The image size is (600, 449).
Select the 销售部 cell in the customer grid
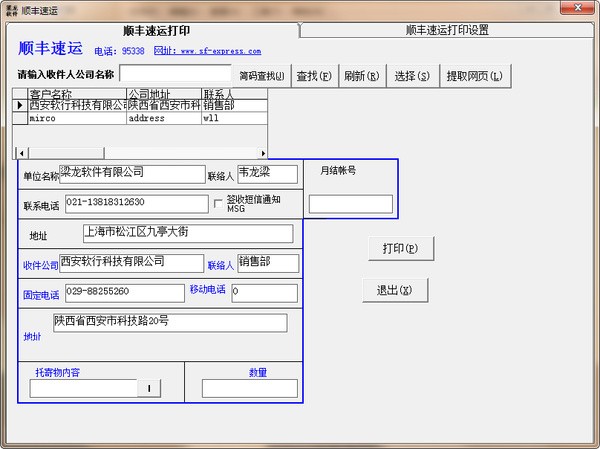click(x=234, y=105)
